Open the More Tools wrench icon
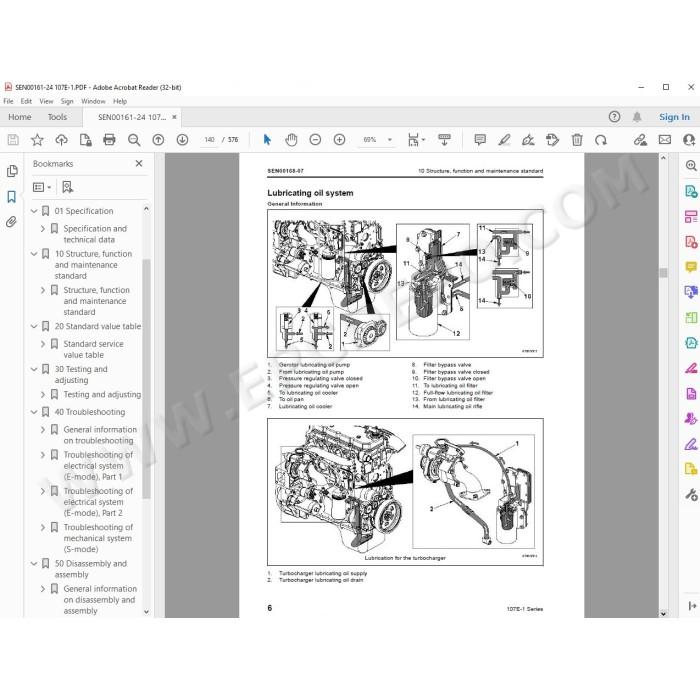This screenshot has width=700, height=700. (x=691, y=494)
